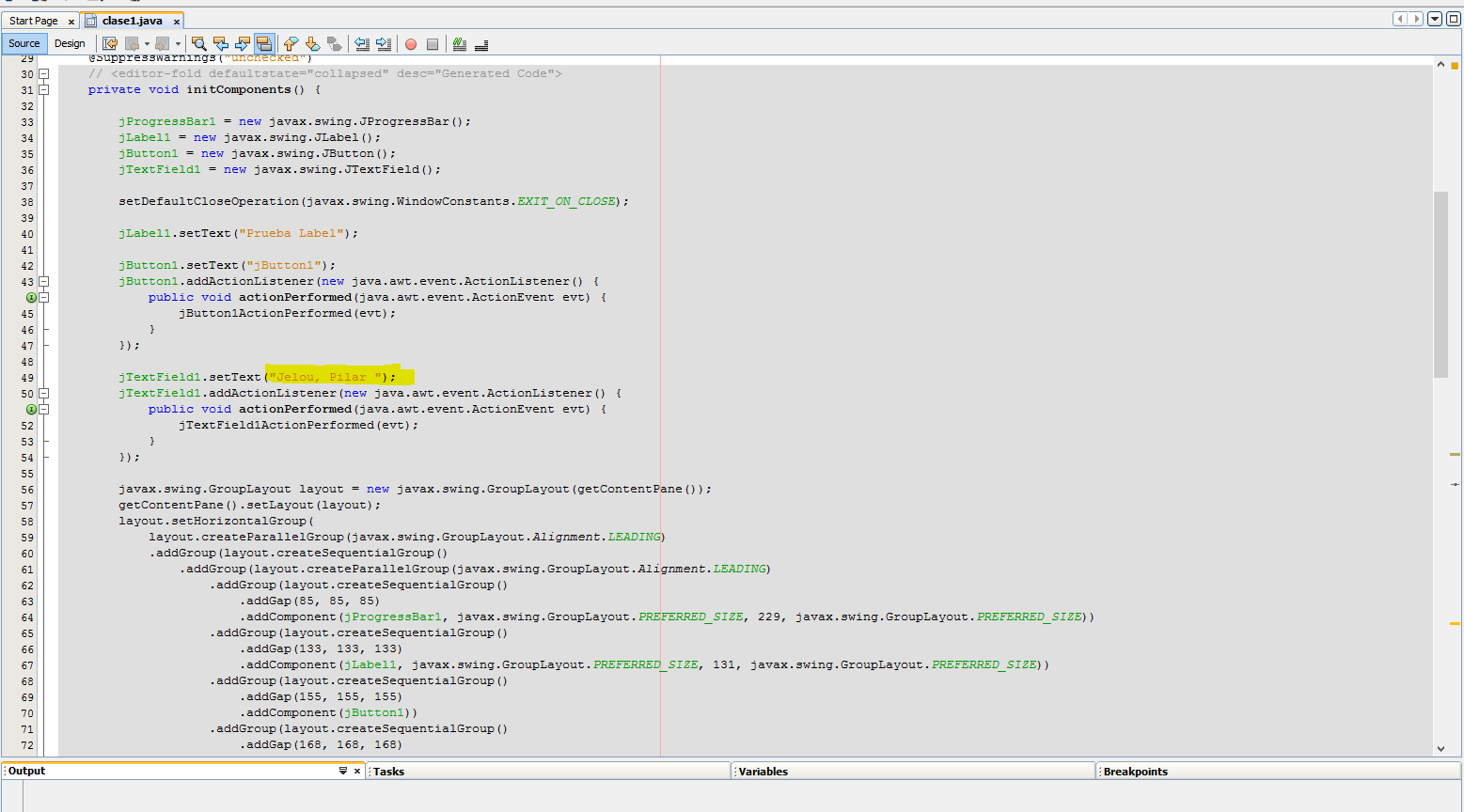Image resolution: width=1464 pixels, height=812 pixels.
Task: Collapse actionPerformed fold on line 51
Action: click(43, 410)
